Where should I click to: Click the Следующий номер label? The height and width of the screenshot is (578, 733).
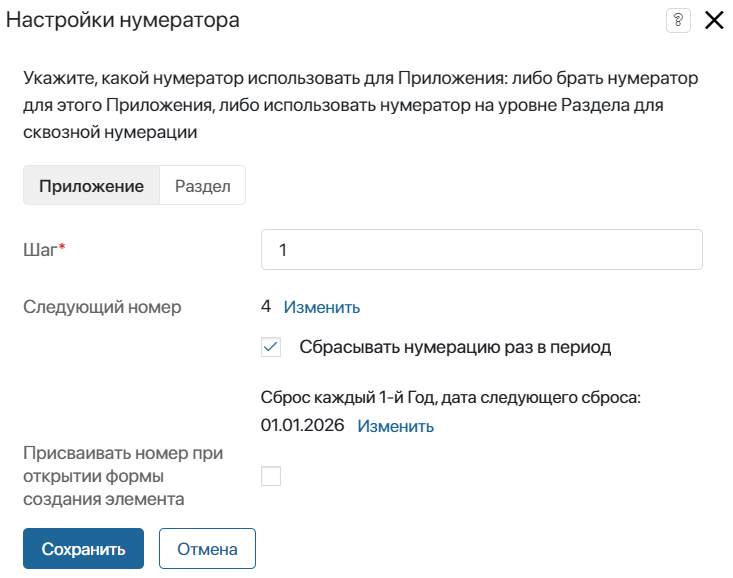tap(102, 307)
